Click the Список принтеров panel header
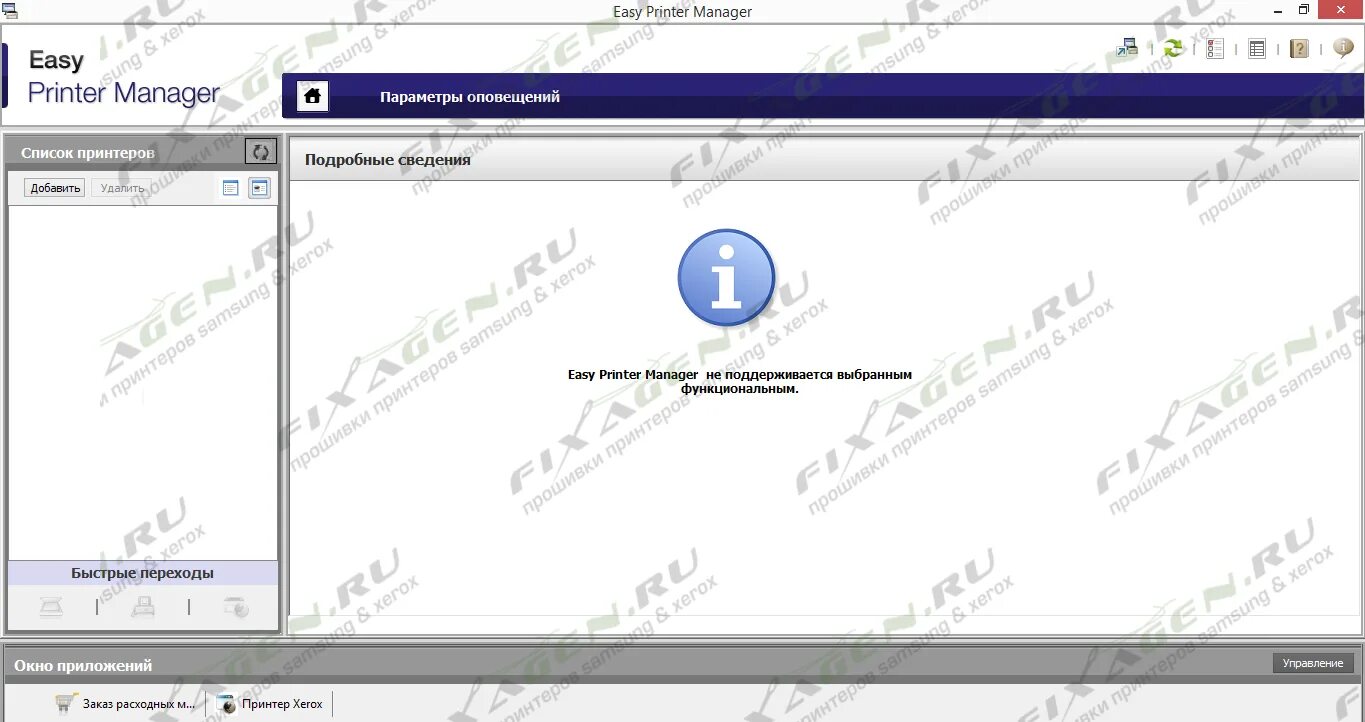This screenshot has height=722, width=1365. coord(88,153)
